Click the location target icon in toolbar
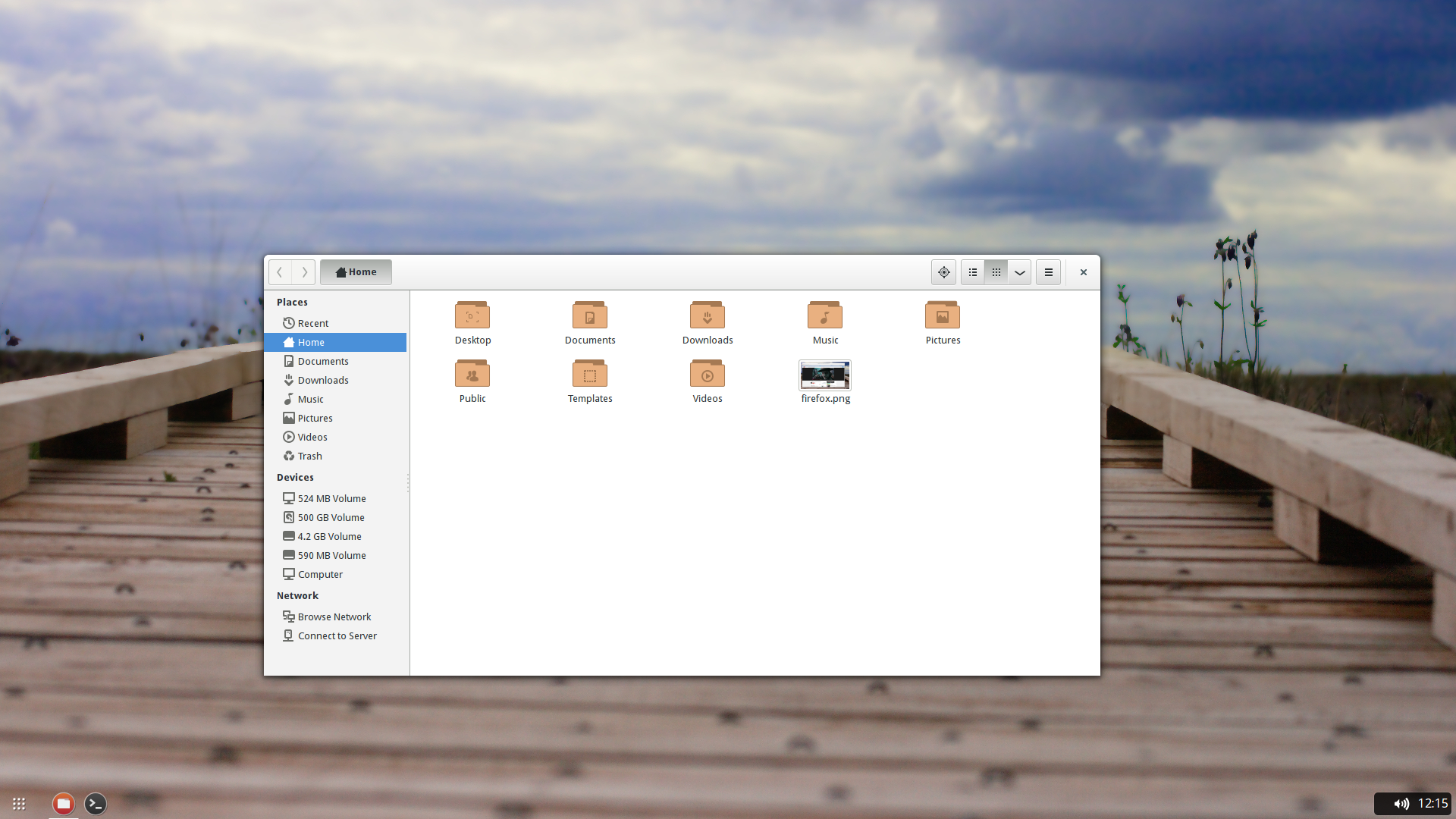1456x819 pixels. (x=943, y=272)
